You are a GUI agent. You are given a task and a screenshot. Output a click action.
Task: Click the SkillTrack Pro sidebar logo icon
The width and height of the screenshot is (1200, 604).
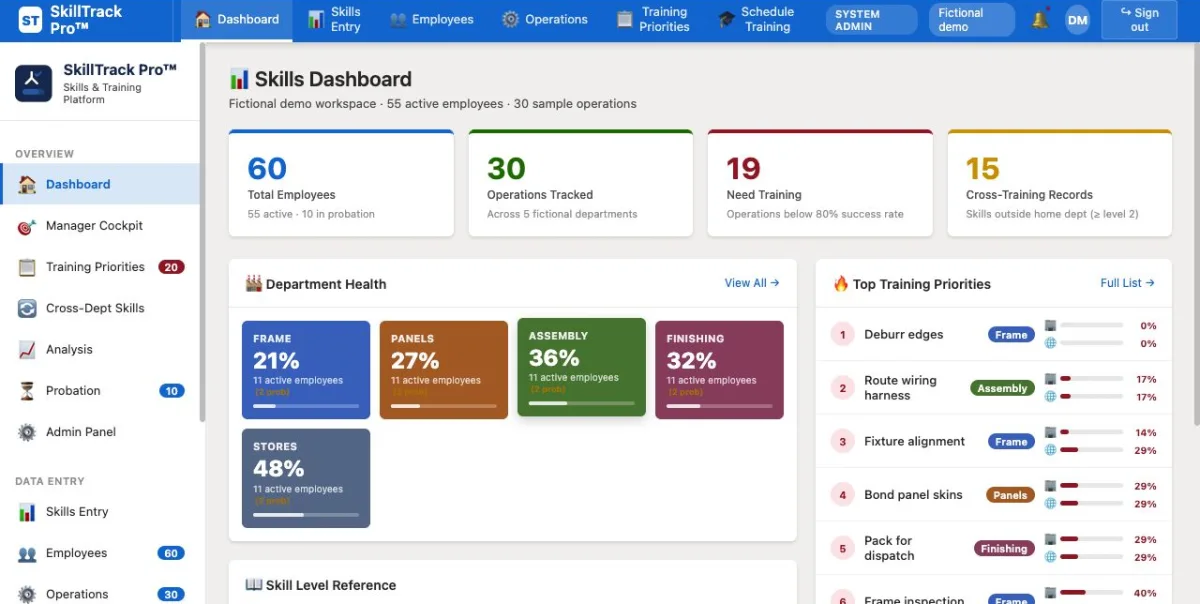[x=34, y=83]
